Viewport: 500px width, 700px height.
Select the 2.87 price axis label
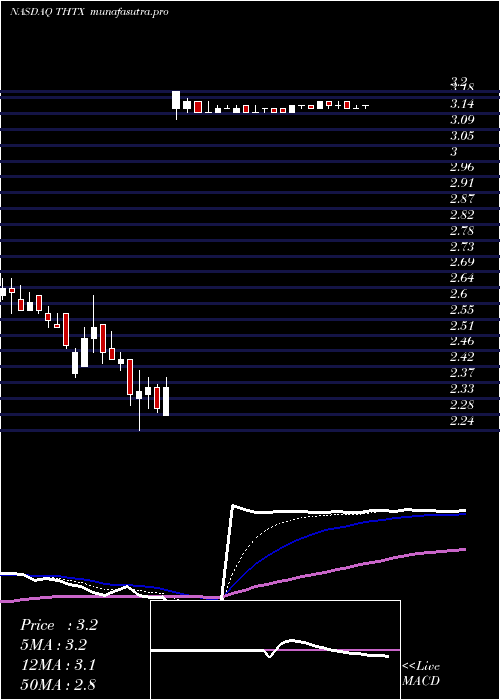[x=462, y=199]
